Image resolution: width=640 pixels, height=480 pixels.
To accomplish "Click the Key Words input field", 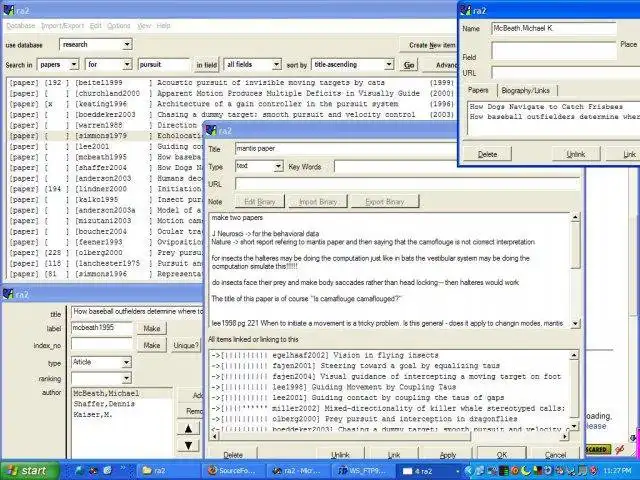I will click(395, 166).
